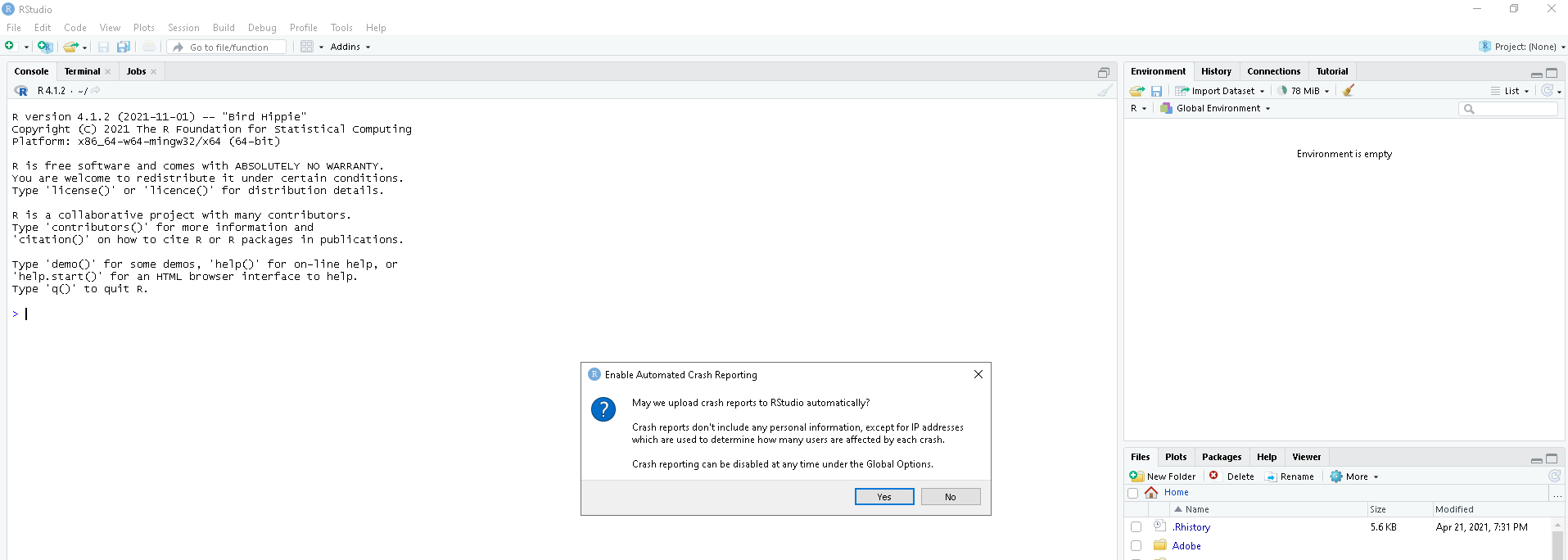Click the Environment search input field

tap(1508, 108)
